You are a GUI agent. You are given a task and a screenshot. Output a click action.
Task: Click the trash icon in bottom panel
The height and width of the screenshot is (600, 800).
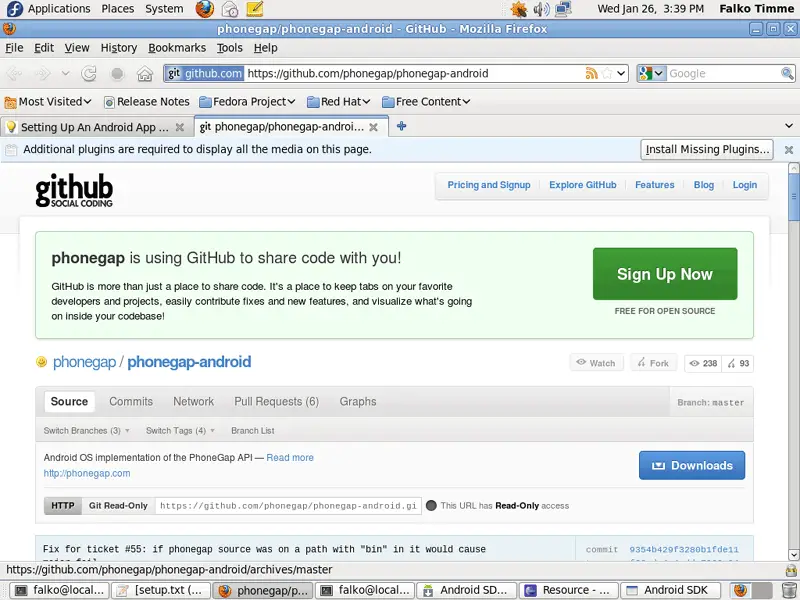click(x=789, y=590)
